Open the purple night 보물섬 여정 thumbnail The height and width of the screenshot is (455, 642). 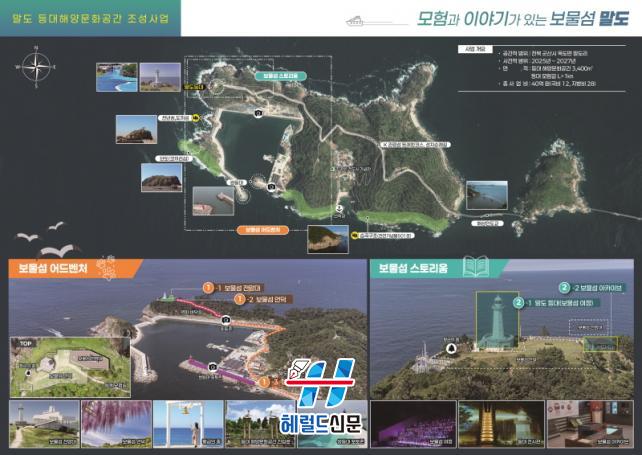[x=413, y=424]
